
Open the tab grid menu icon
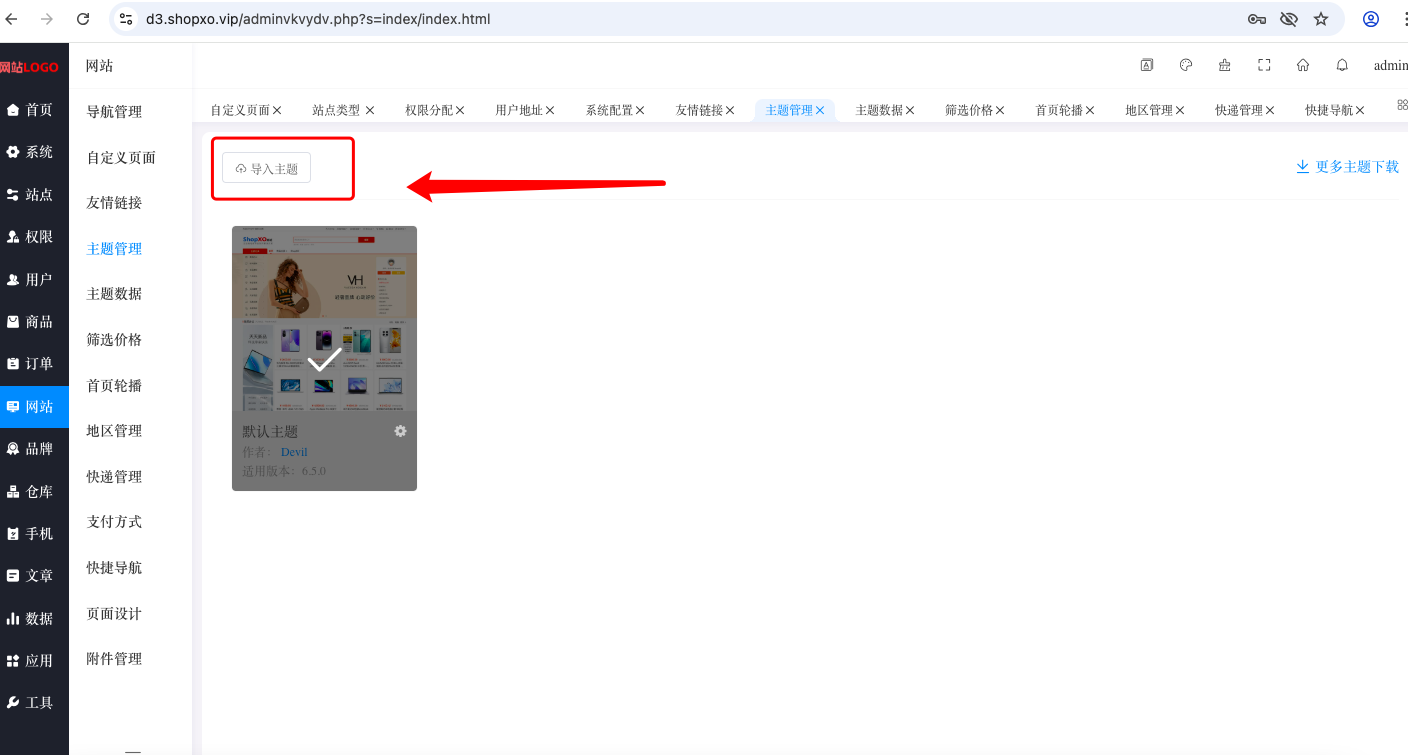1402,104
